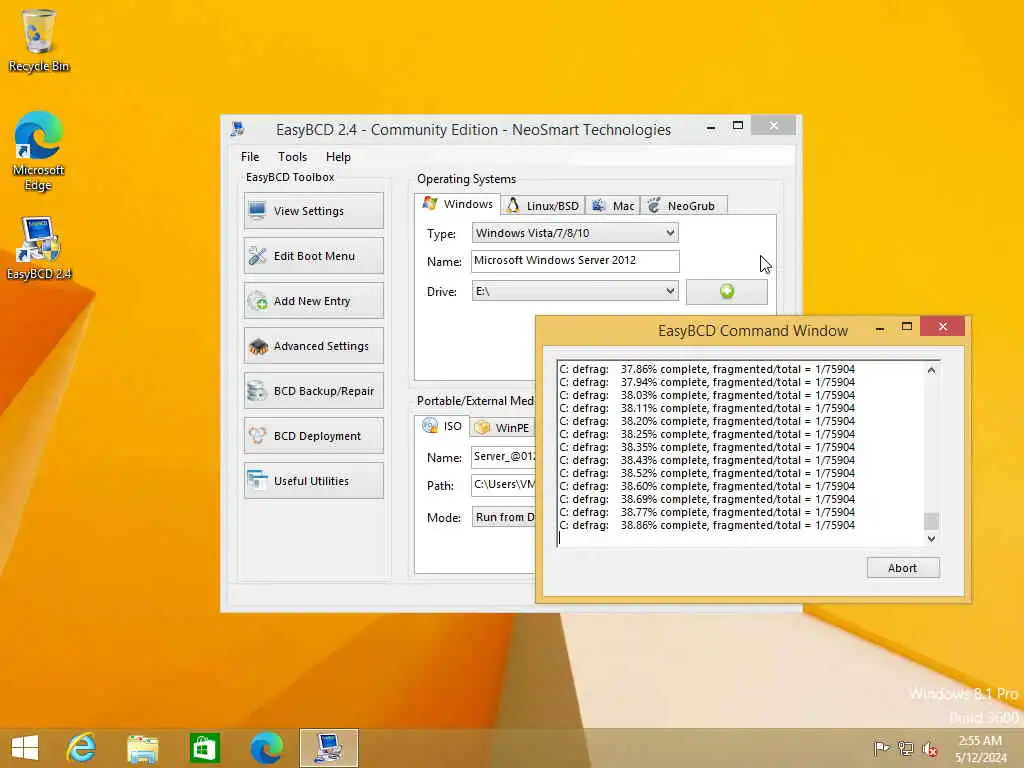
Task: Abort the defrag in Command Window
Action: click(x=903, y=568)
